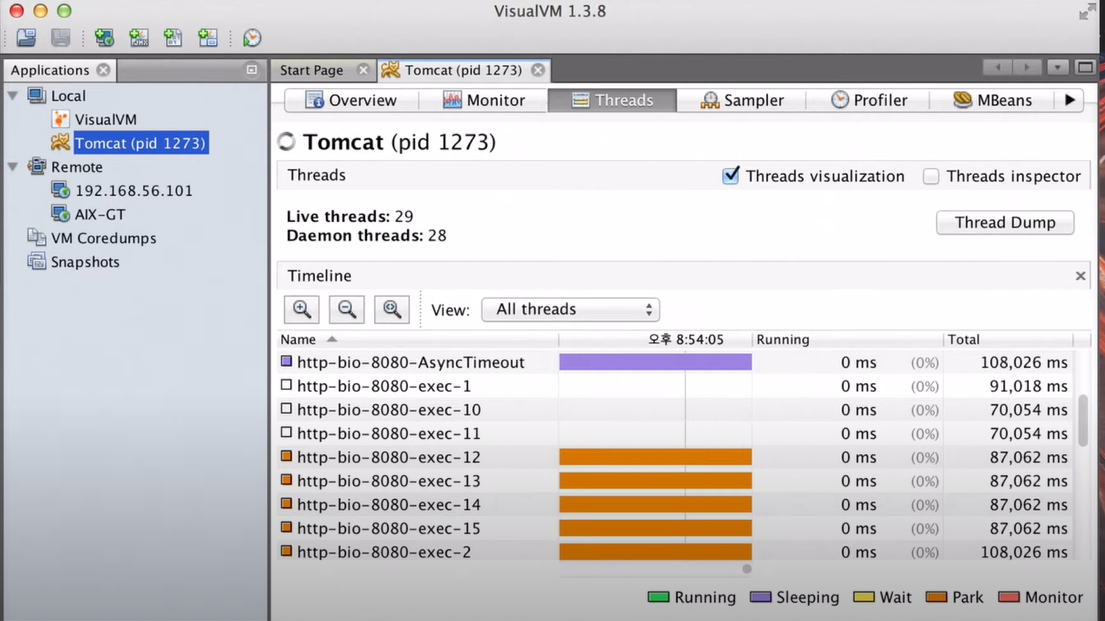Minimize the Applications side panel
Image resolution: width=1105 pixels, height=621 pixels.
[252, 70]
